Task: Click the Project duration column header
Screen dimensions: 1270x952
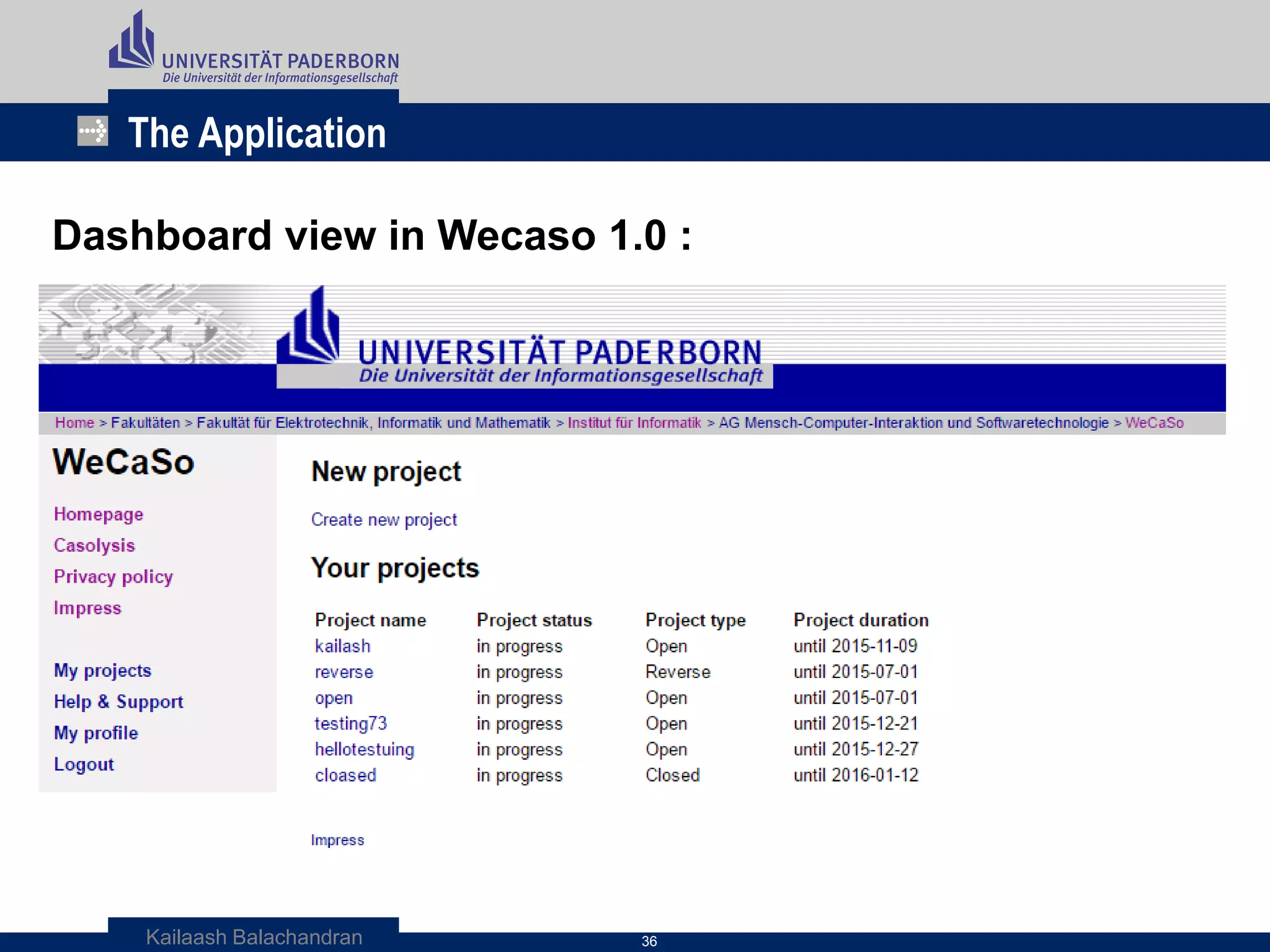Action: point(861,620)
